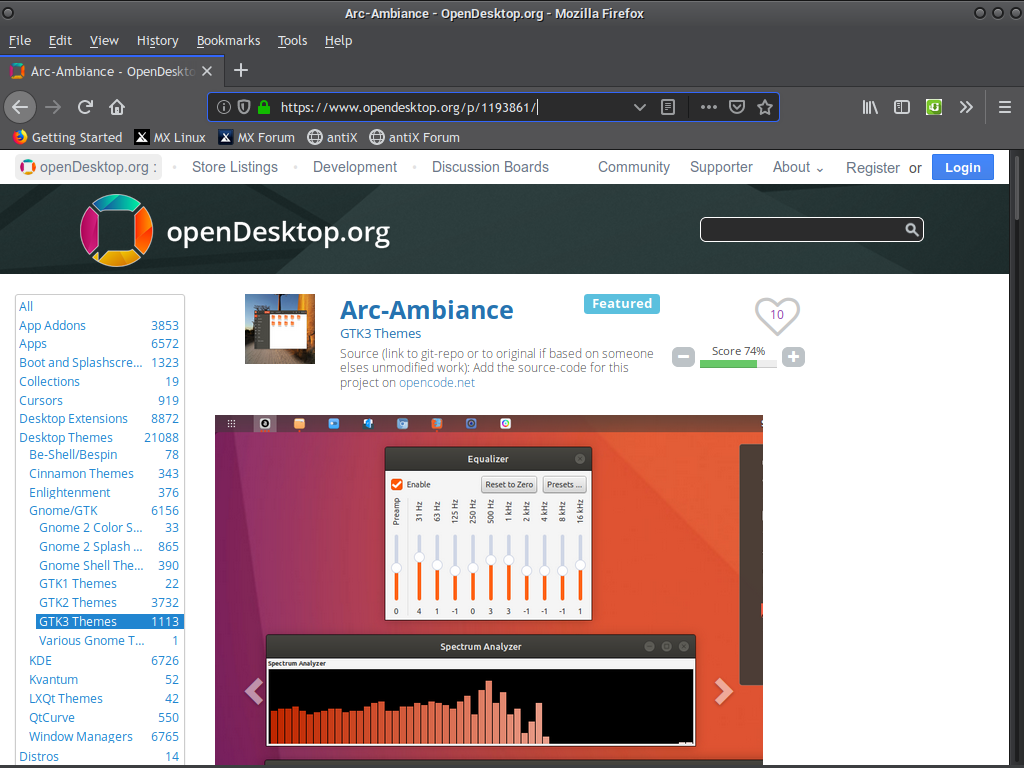Image resolution: width=1024 pixels, height=768 pixels.
Task: Click the blue Login button
Action: tap(963, 167)
